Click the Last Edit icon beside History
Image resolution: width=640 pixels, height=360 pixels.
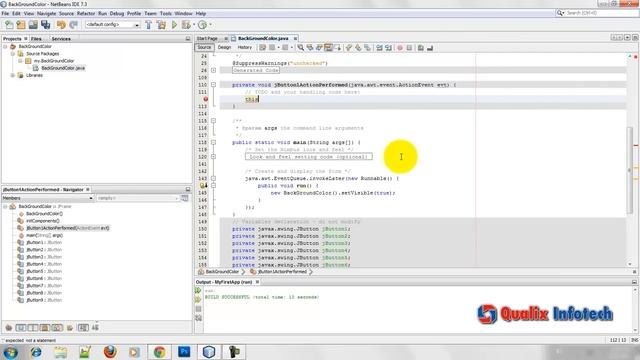(x=262, y=48)
